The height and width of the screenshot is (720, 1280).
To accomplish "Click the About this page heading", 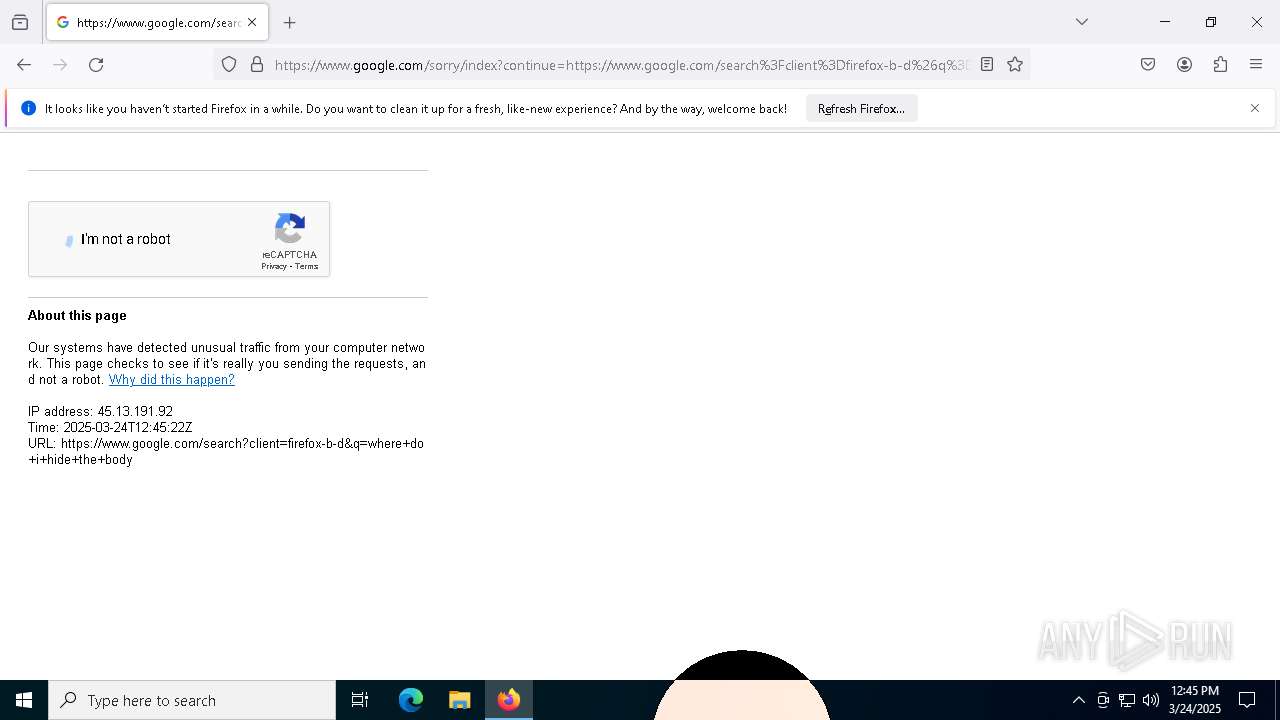I will [77, 315].
